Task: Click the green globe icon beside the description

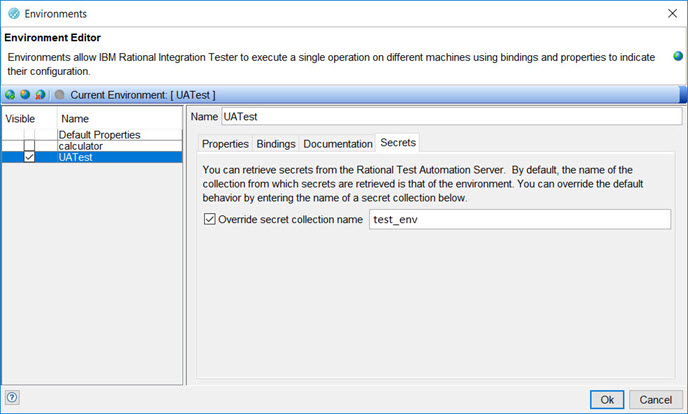Action: (x=678, y=56)
